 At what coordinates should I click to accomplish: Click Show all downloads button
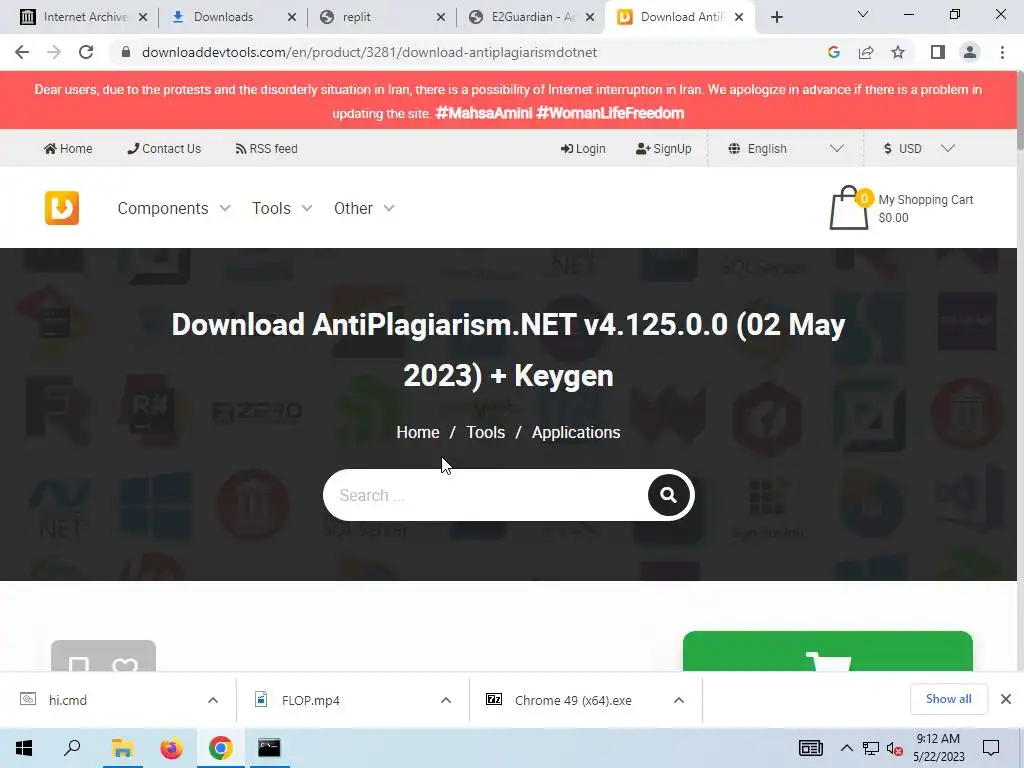tap(948, 699)
